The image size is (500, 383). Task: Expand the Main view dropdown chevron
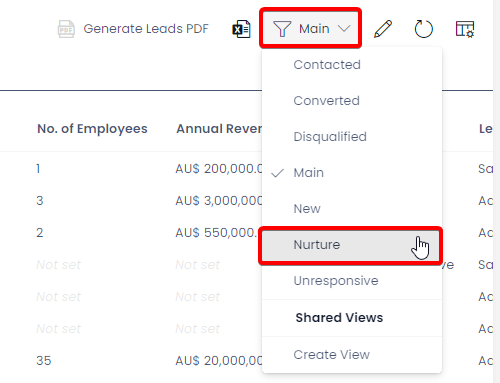(344, 29)
